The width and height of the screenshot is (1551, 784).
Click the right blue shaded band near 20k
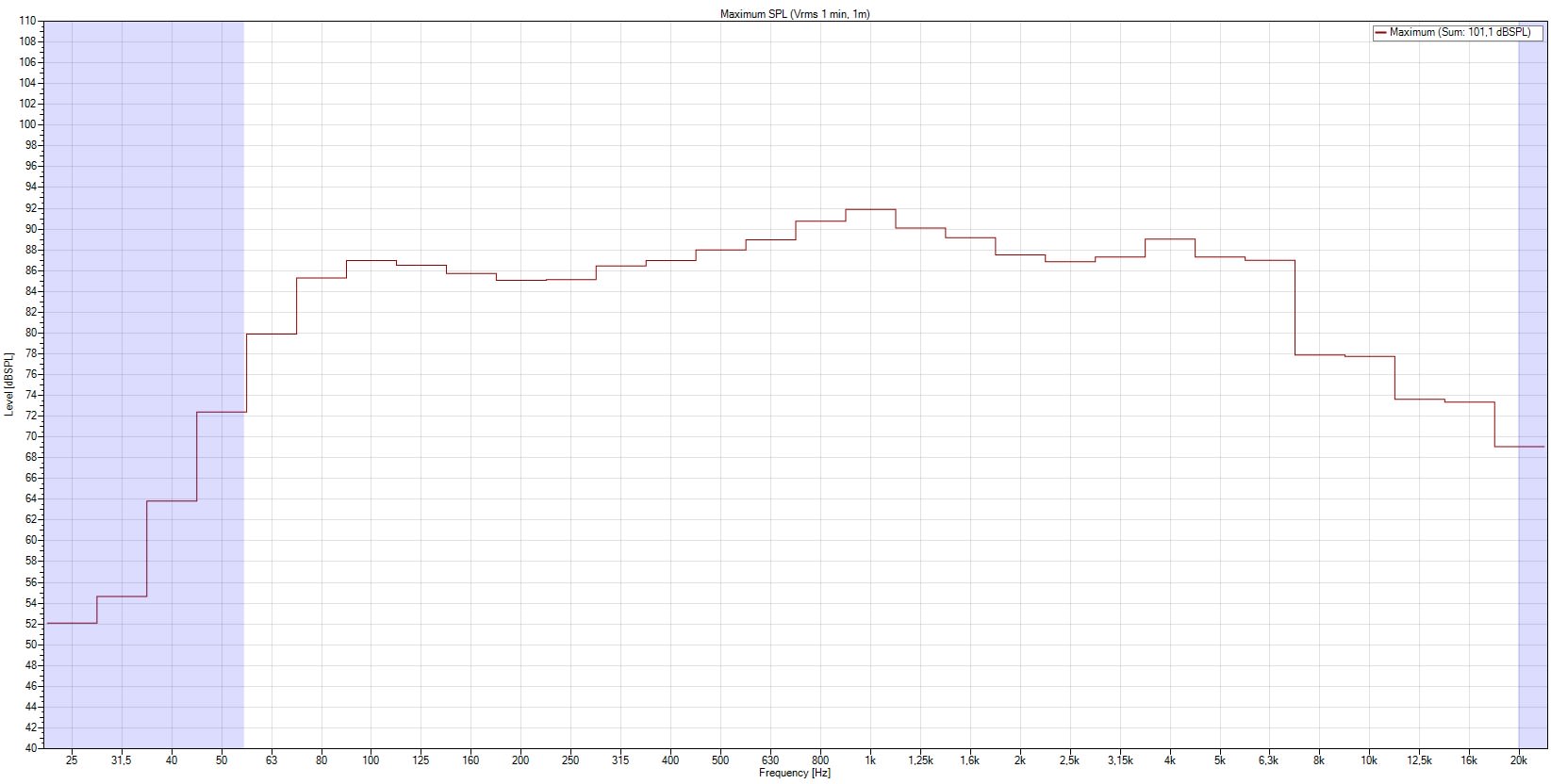pos(1532,283)
